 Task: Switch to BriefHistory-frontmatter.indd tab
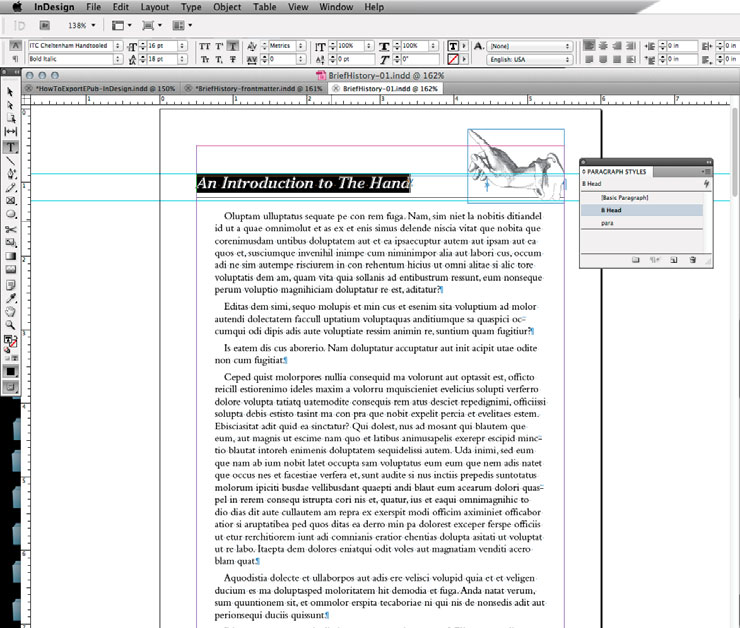pyautogui.click(x=257, y=88)
